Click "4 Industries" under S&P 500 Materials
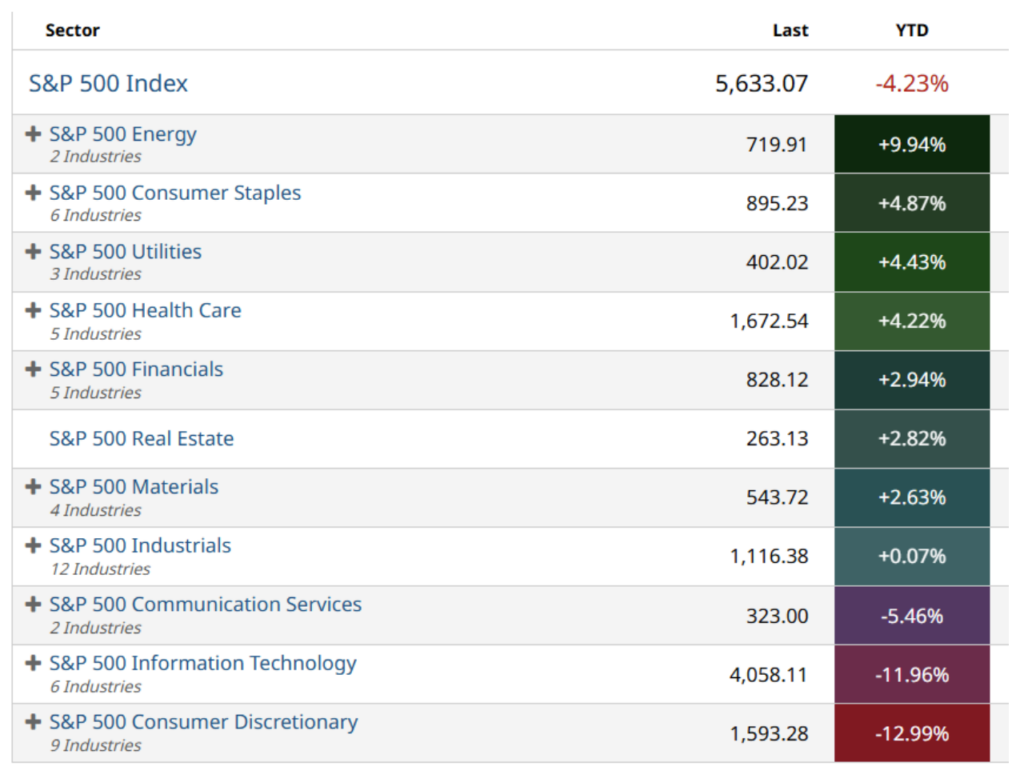1024x778 pixels. [96, 510]
